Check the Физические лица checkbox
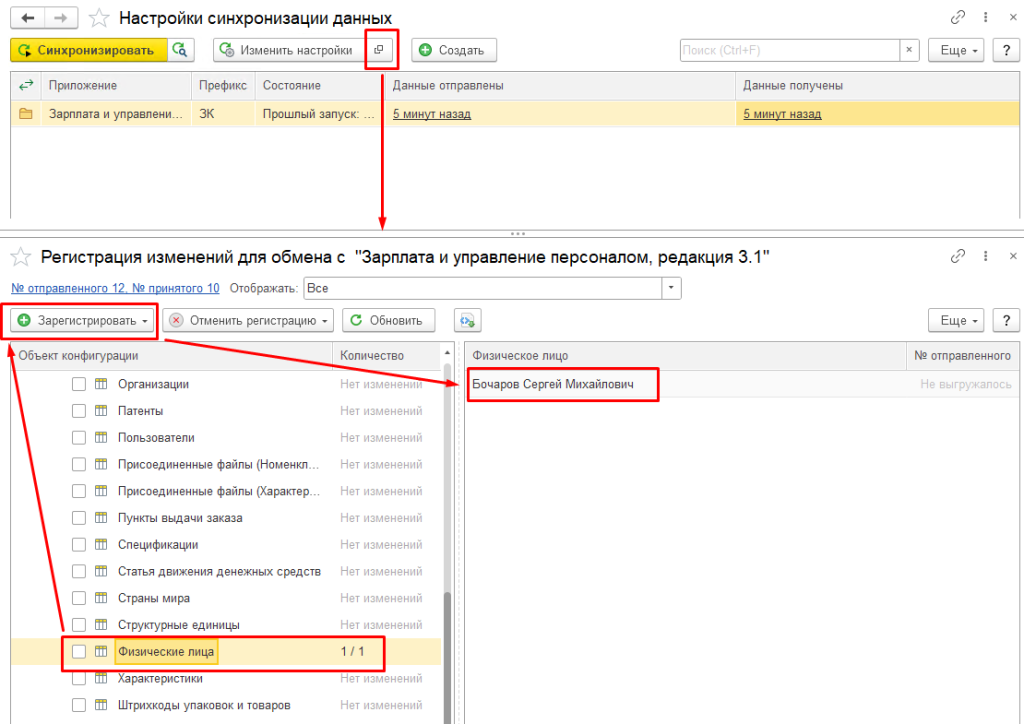 [x=79, y=652]
